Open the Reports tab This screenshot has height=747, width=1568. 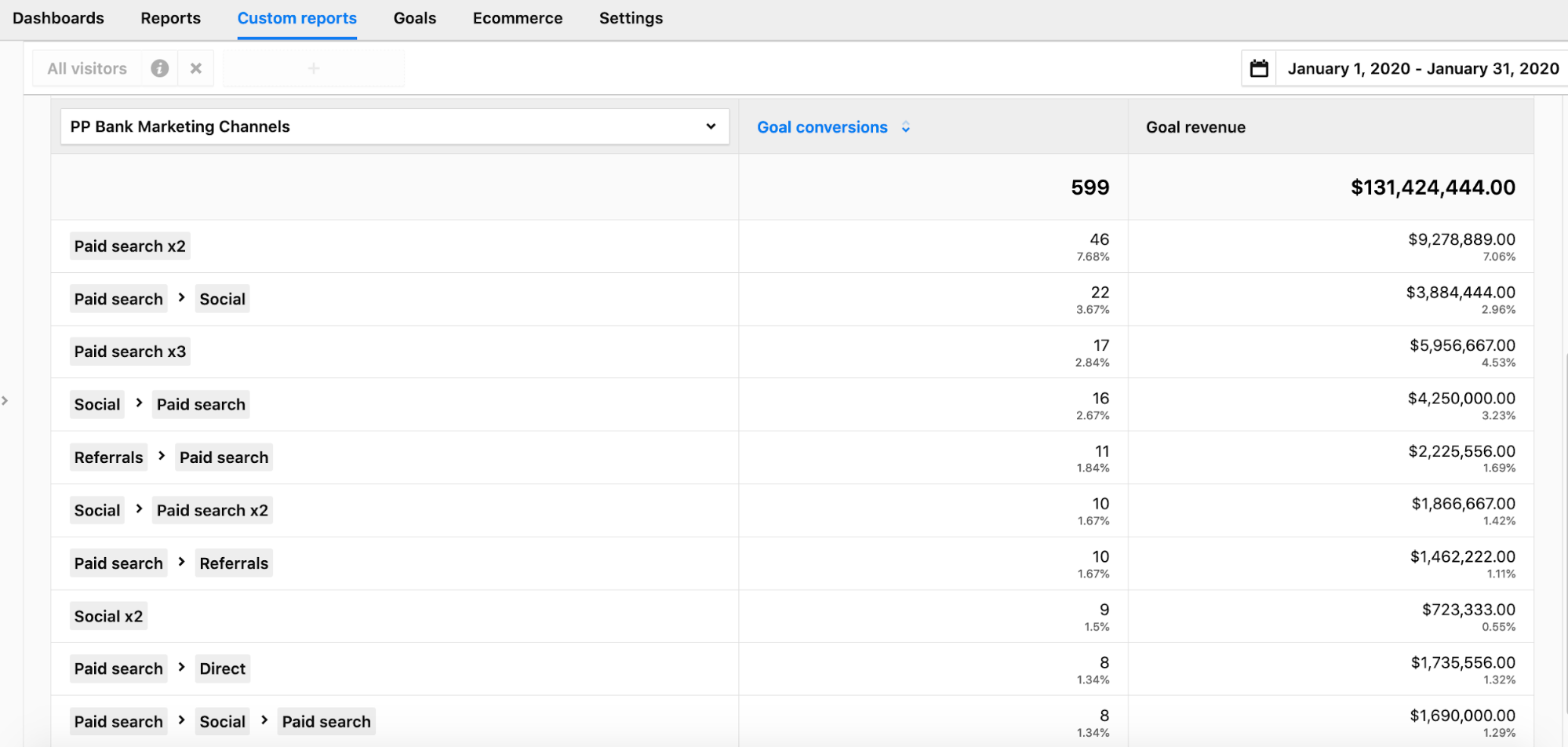coord(170,18)
